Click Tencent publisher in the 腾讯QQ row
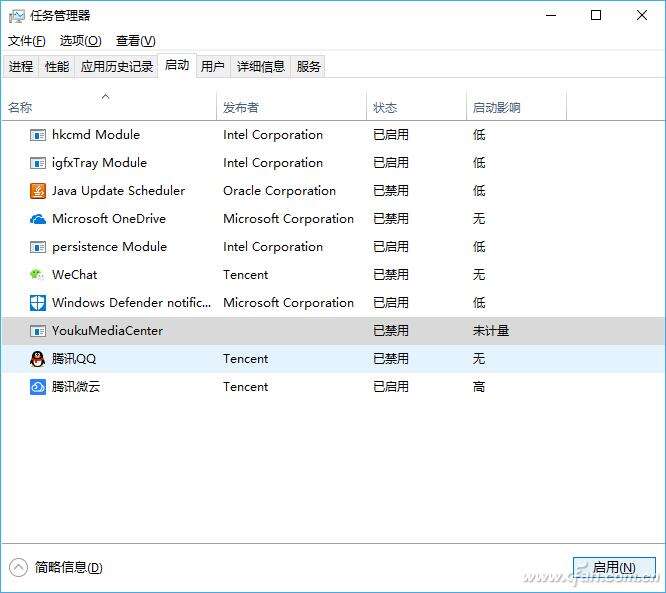Image resolution: width=666 pixels, height=593 pixels. point(246,359)
